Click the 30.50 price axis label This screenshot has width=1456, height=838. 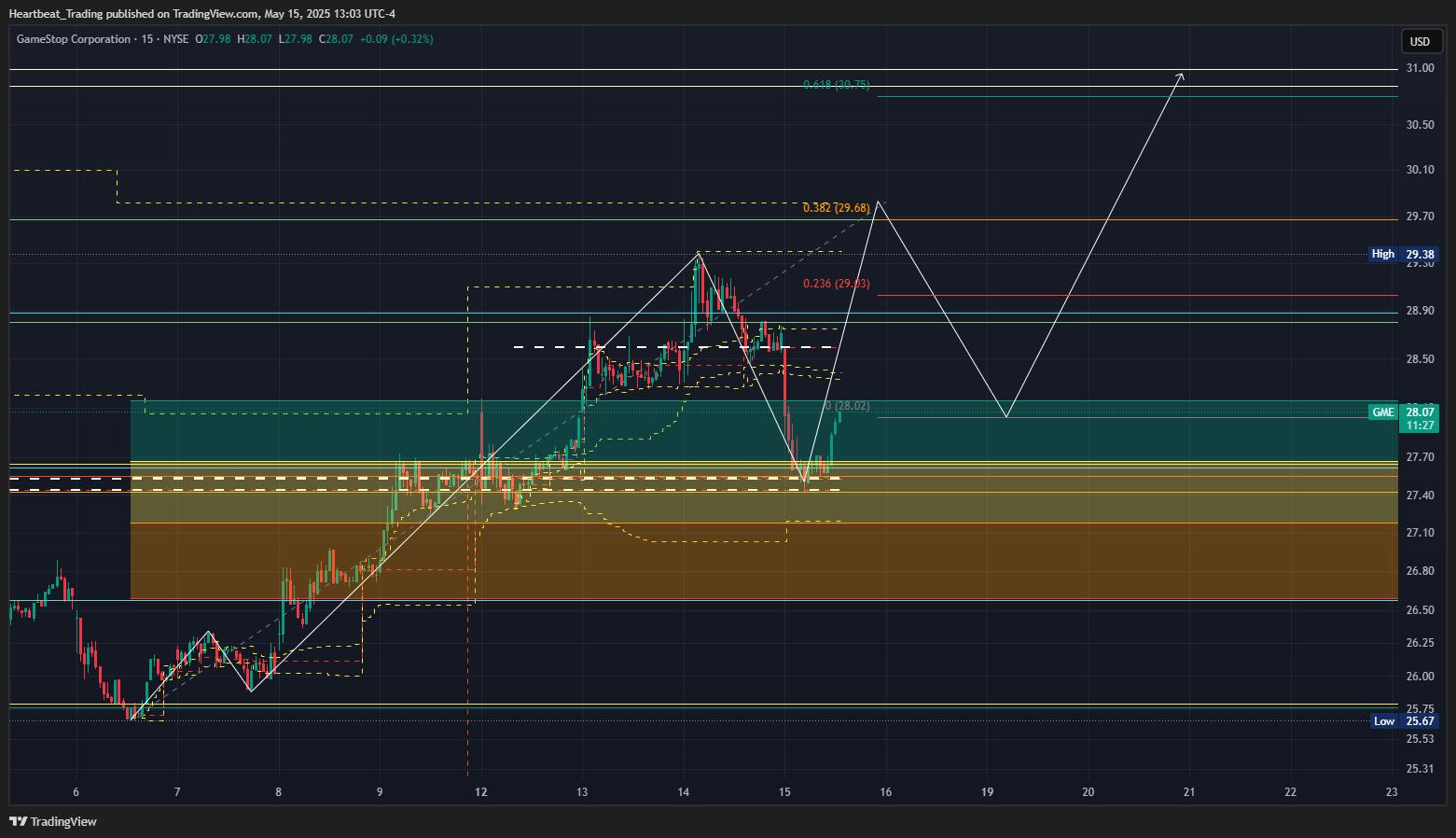[x=1420, y=125]
